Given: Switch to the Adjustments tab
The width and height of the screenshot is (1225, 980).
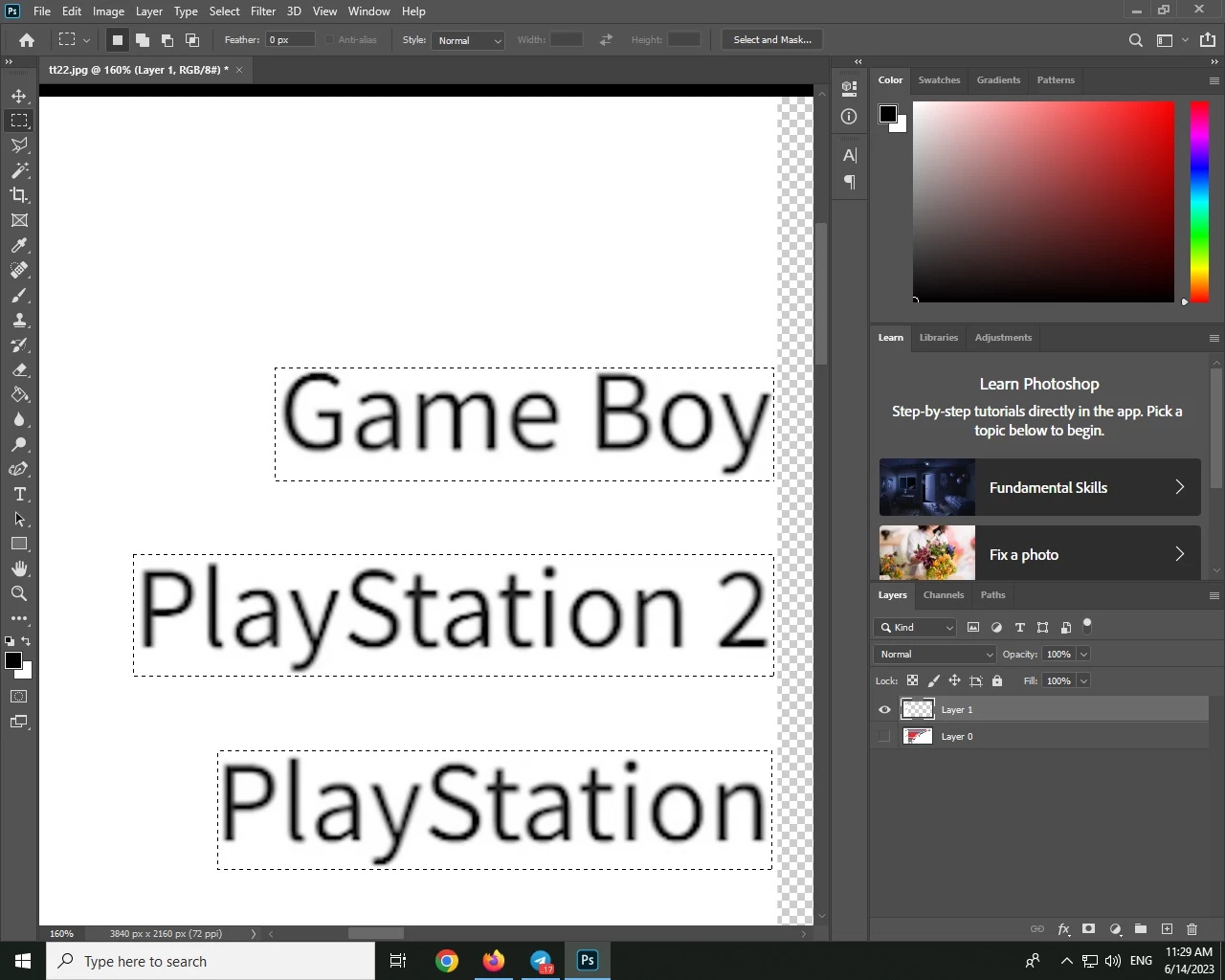Looking at the screenshot, I should (x=1003, y=338).
